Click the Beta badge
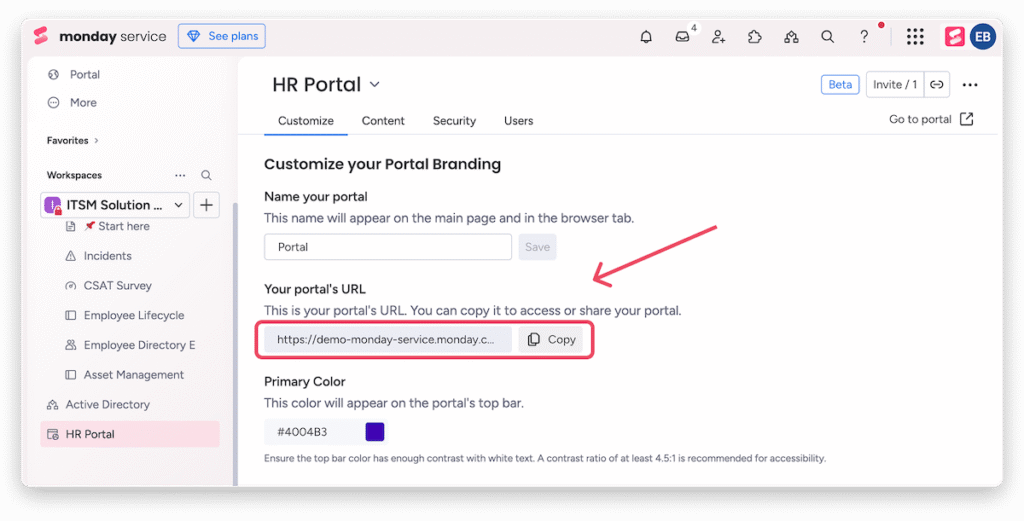Viewport: 1024px width, 521px height. pos(840,84)
